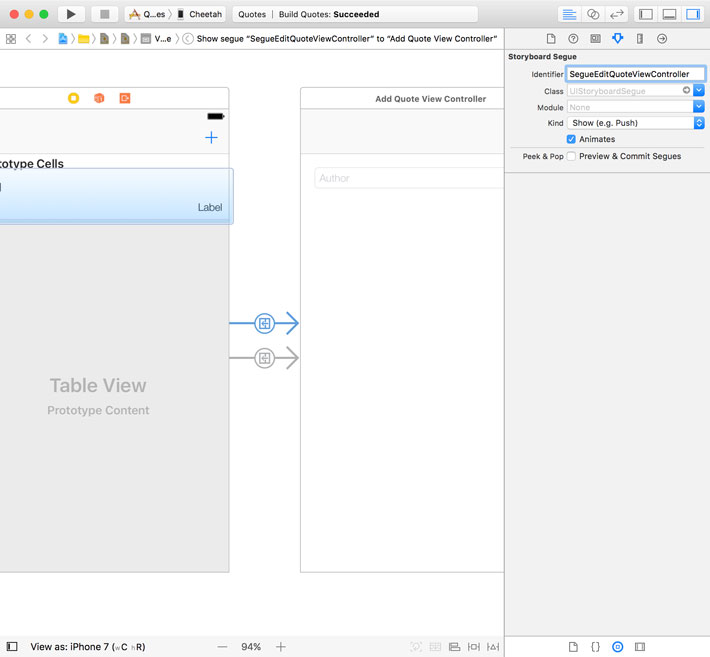Open the Size inspector tab

coord(640,39)
